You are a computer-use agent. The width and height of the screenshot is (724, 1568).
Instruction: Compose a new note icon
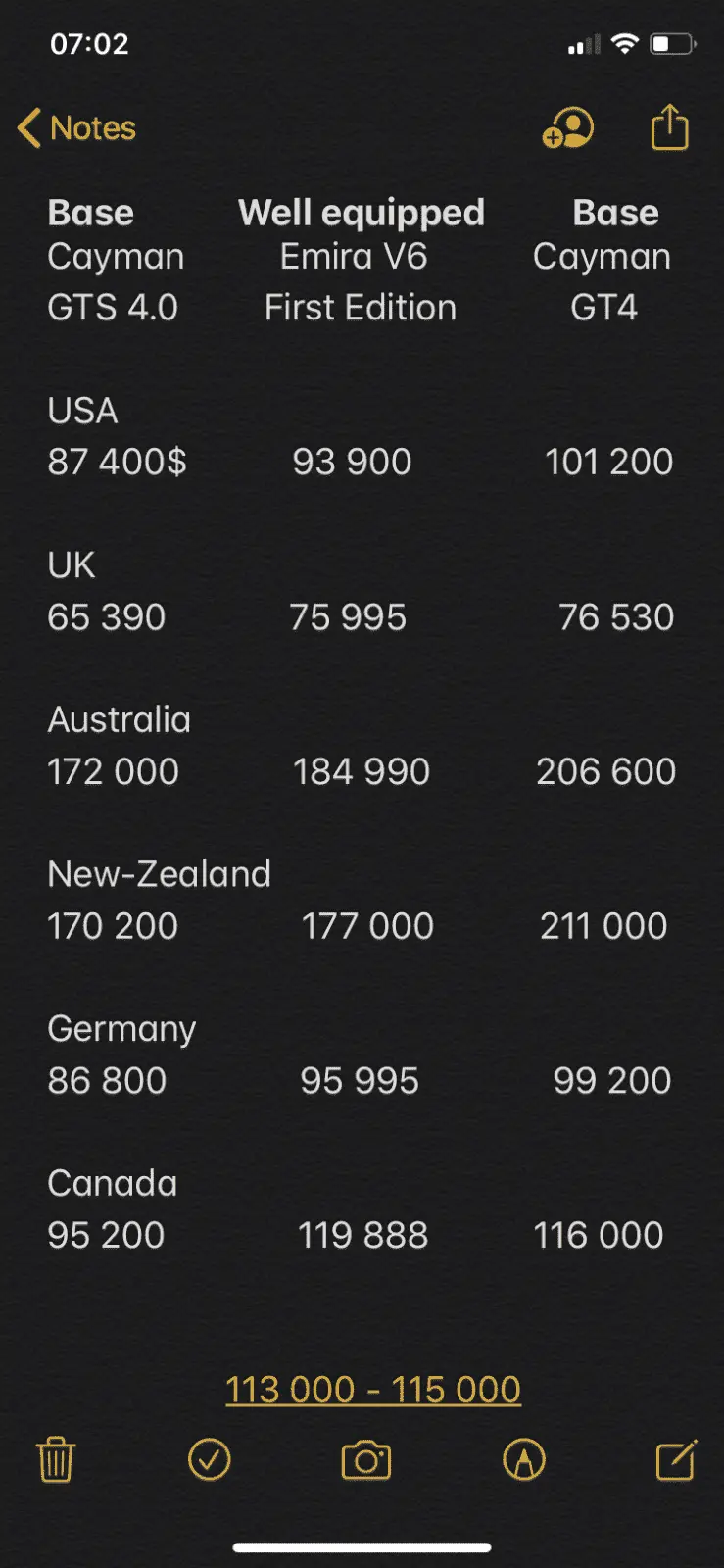coord(676,1459)
